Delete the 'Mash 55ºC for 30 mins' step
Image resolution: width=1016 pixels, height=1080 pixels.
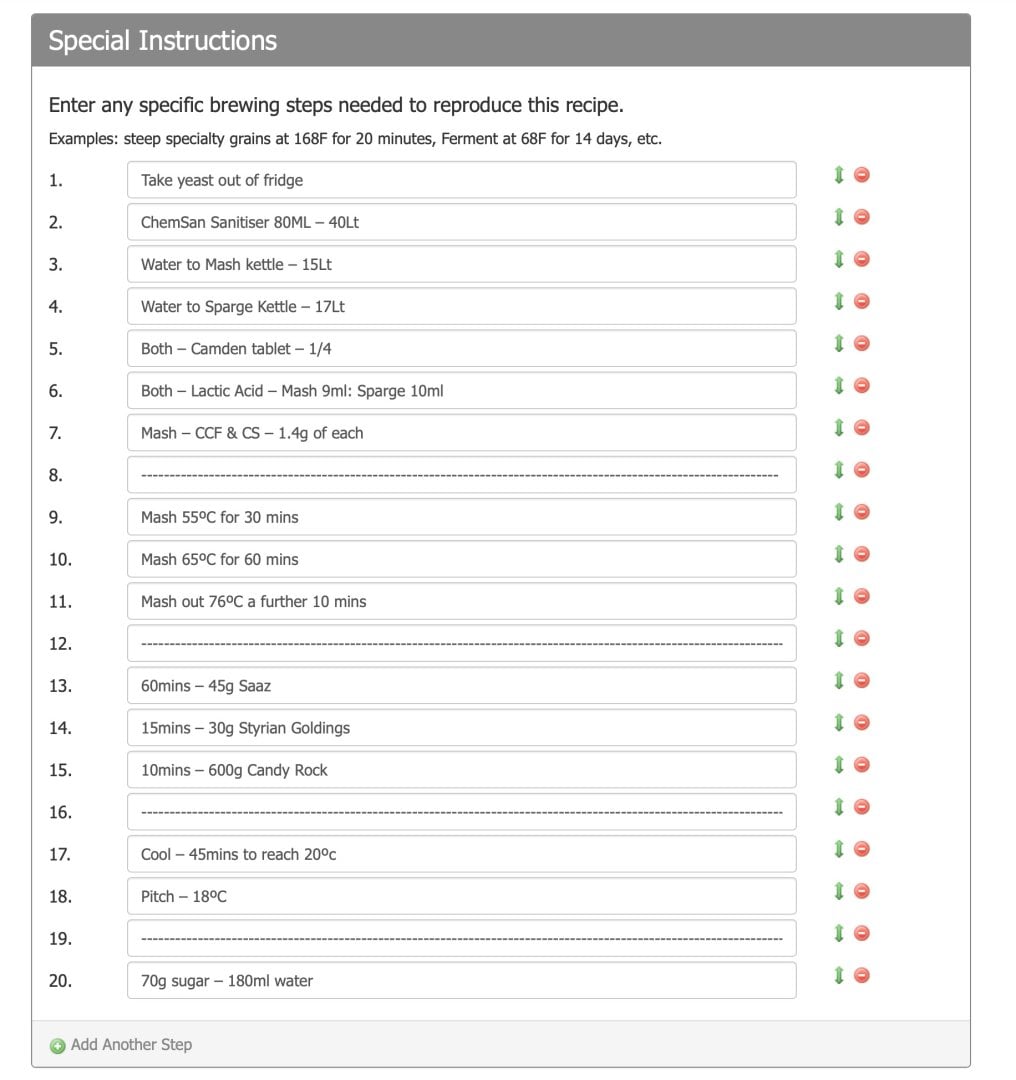(862, 512)
